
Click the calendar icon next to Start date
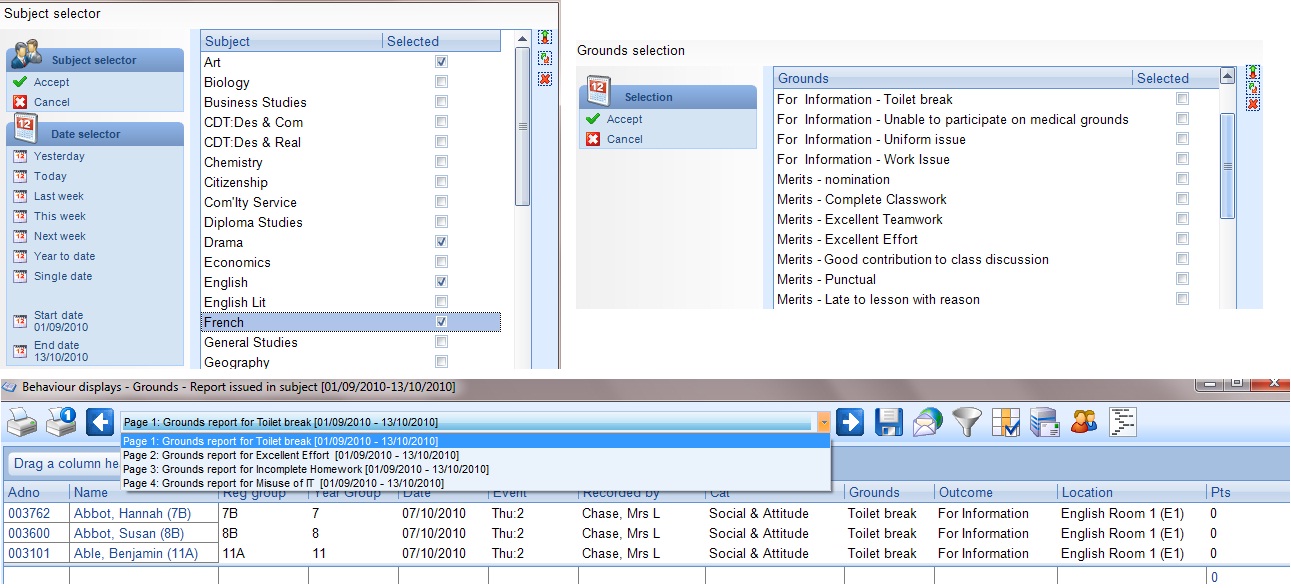pyautogui.click(x=20, y=321)
